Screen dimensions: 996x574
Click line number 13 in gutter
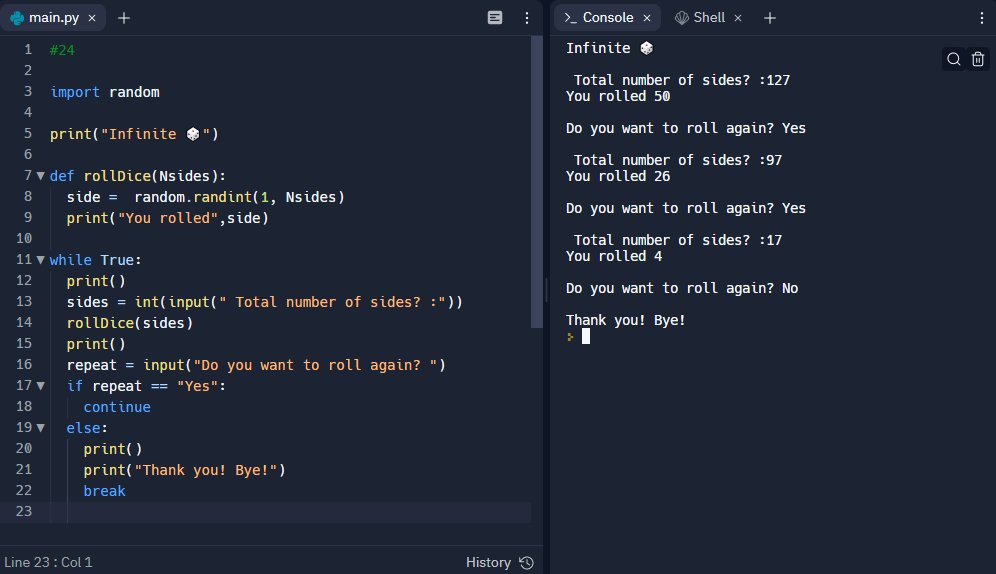click(x=24, y=302)
